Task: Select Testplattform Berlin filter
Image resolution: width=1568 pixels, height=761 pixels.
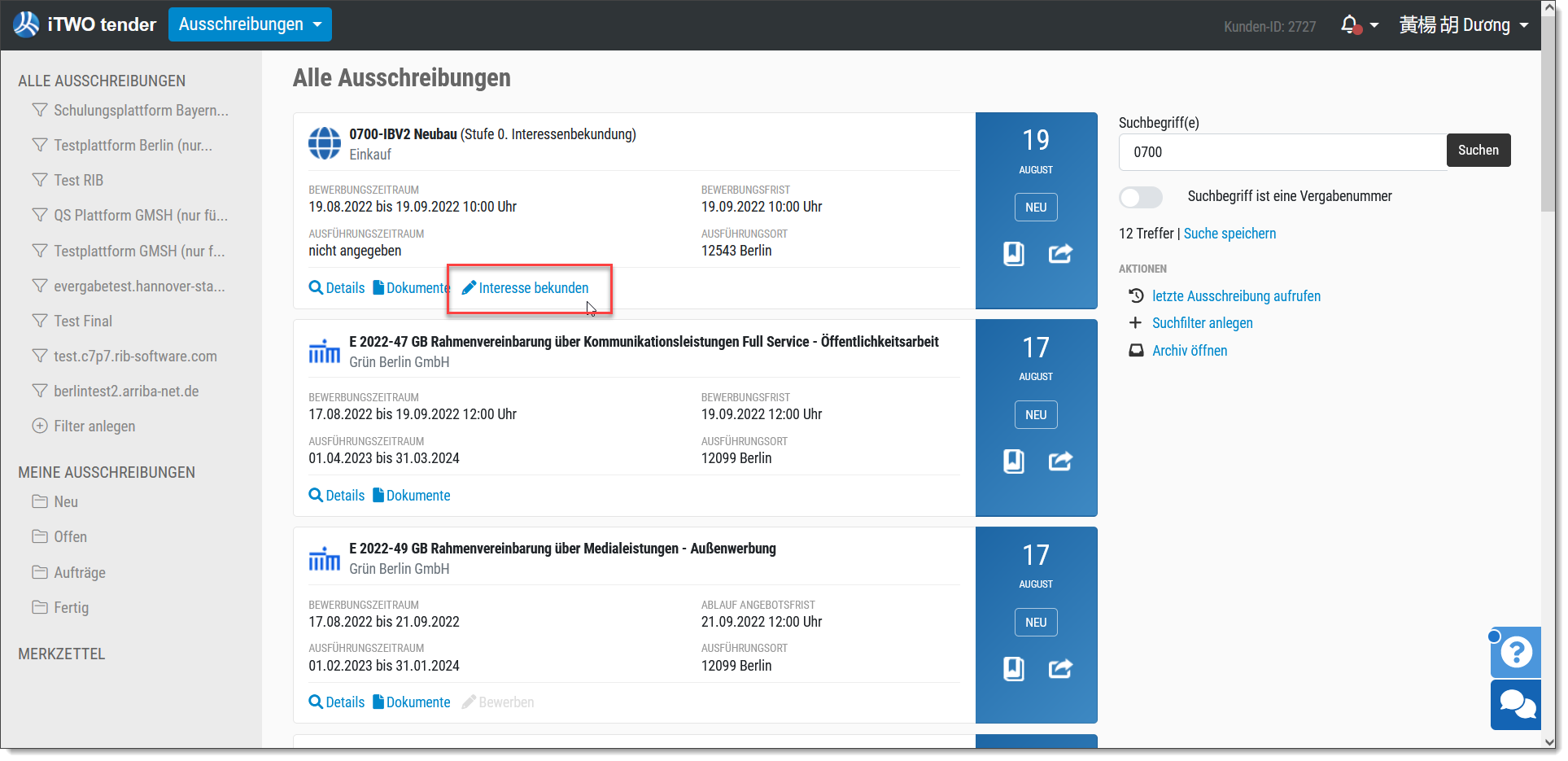Action: click(x=122, y=146)
